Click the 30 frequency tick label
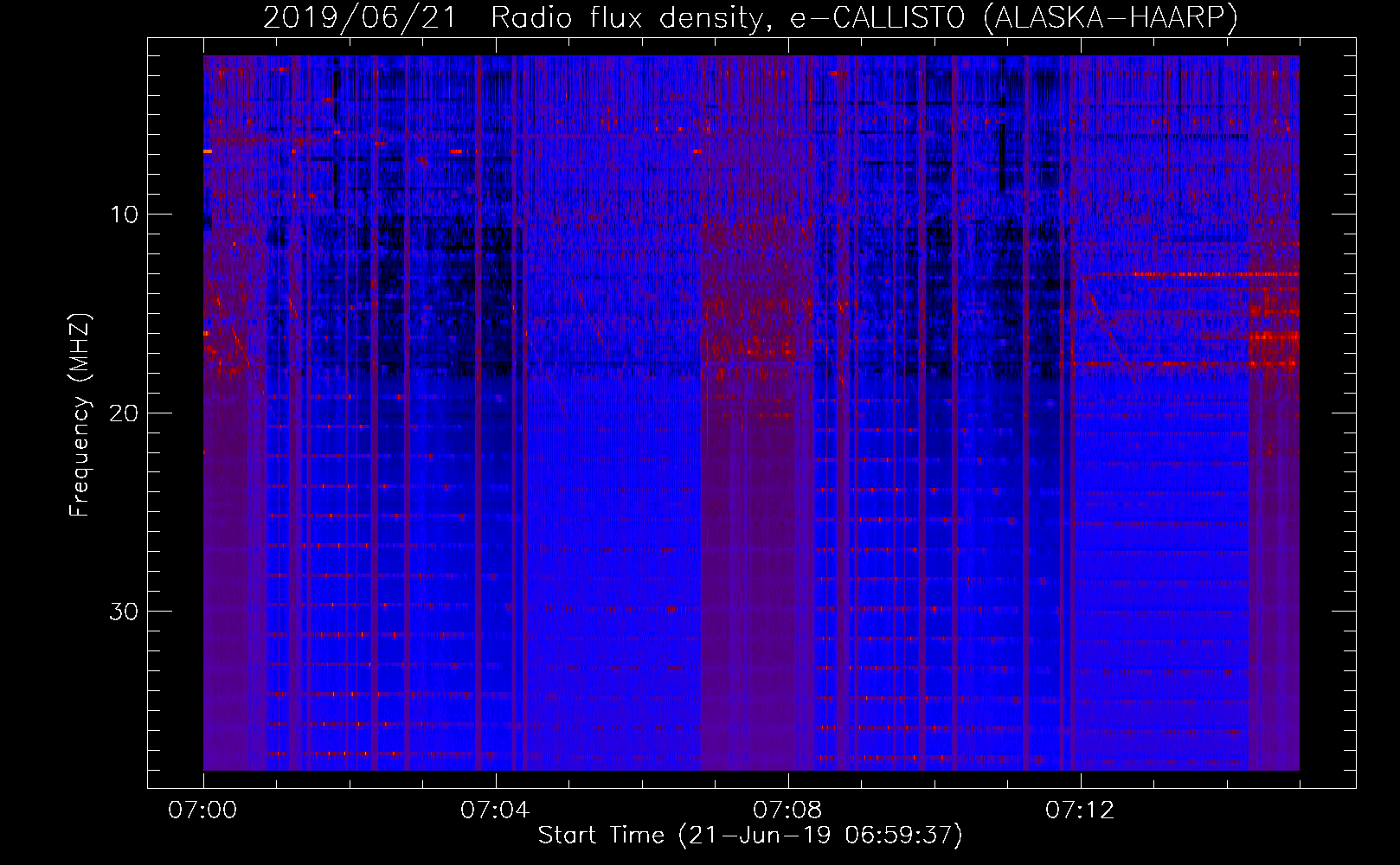 (124, 612)
